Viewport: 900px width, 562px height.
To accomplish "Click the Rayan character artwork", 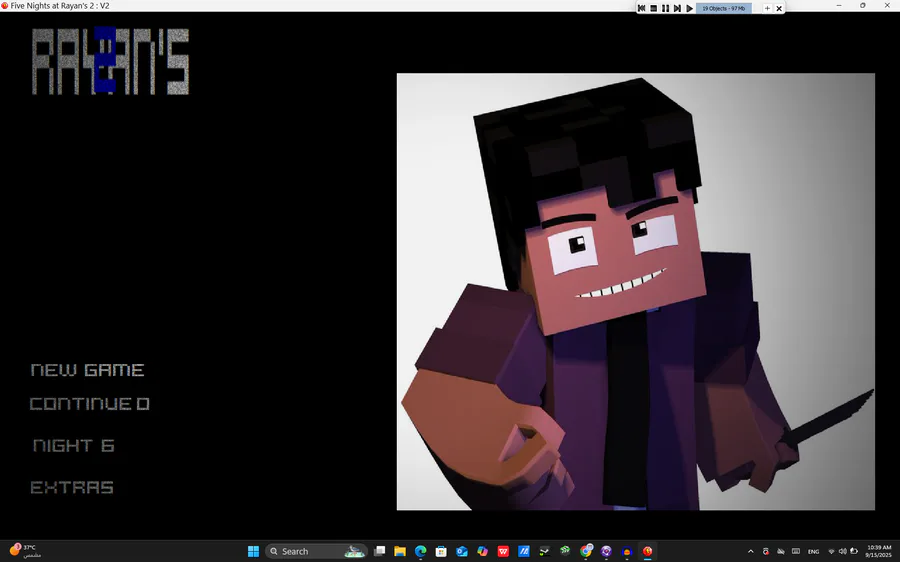I will [x=635, y=291].
